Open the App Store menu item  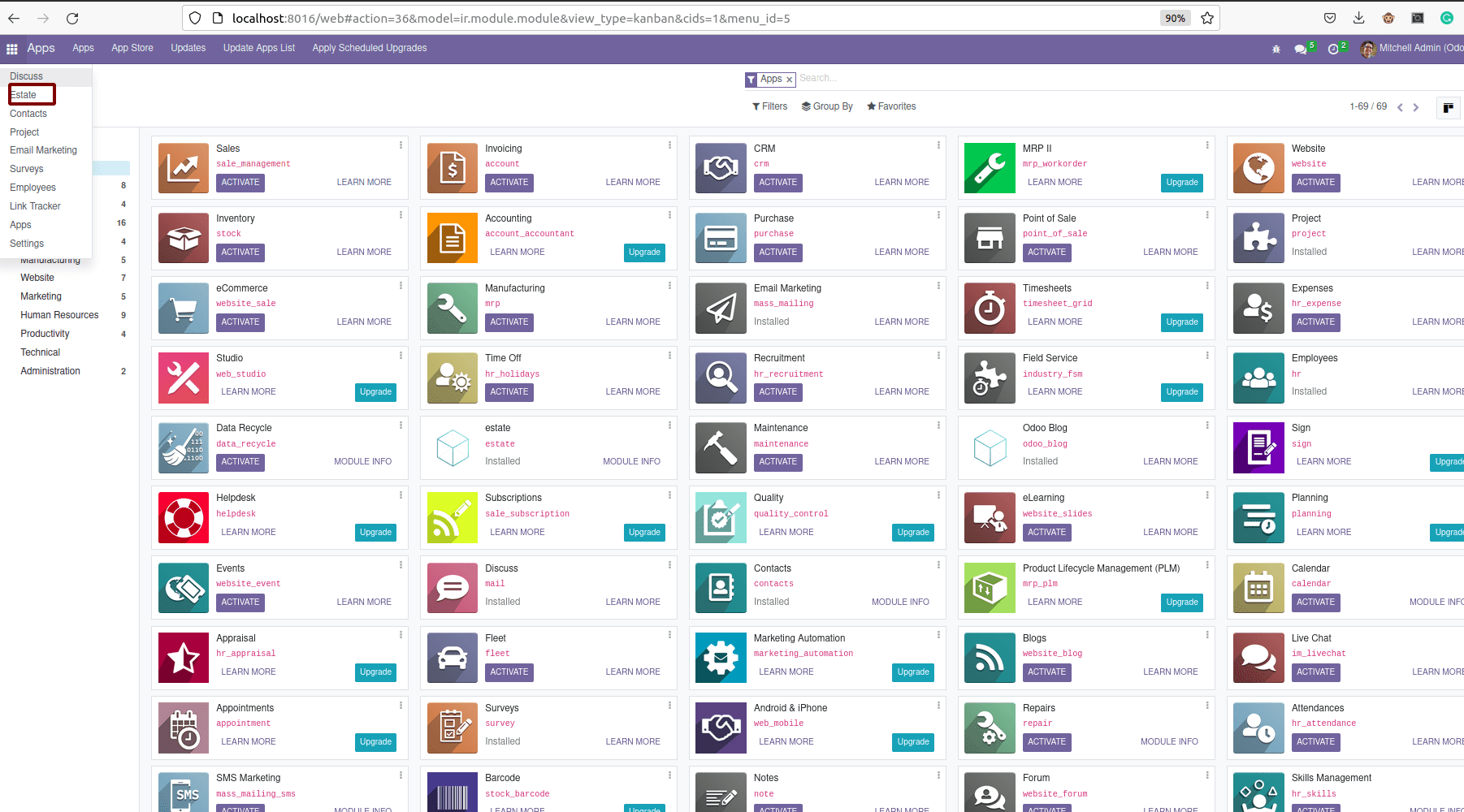[x=132, y=48]
